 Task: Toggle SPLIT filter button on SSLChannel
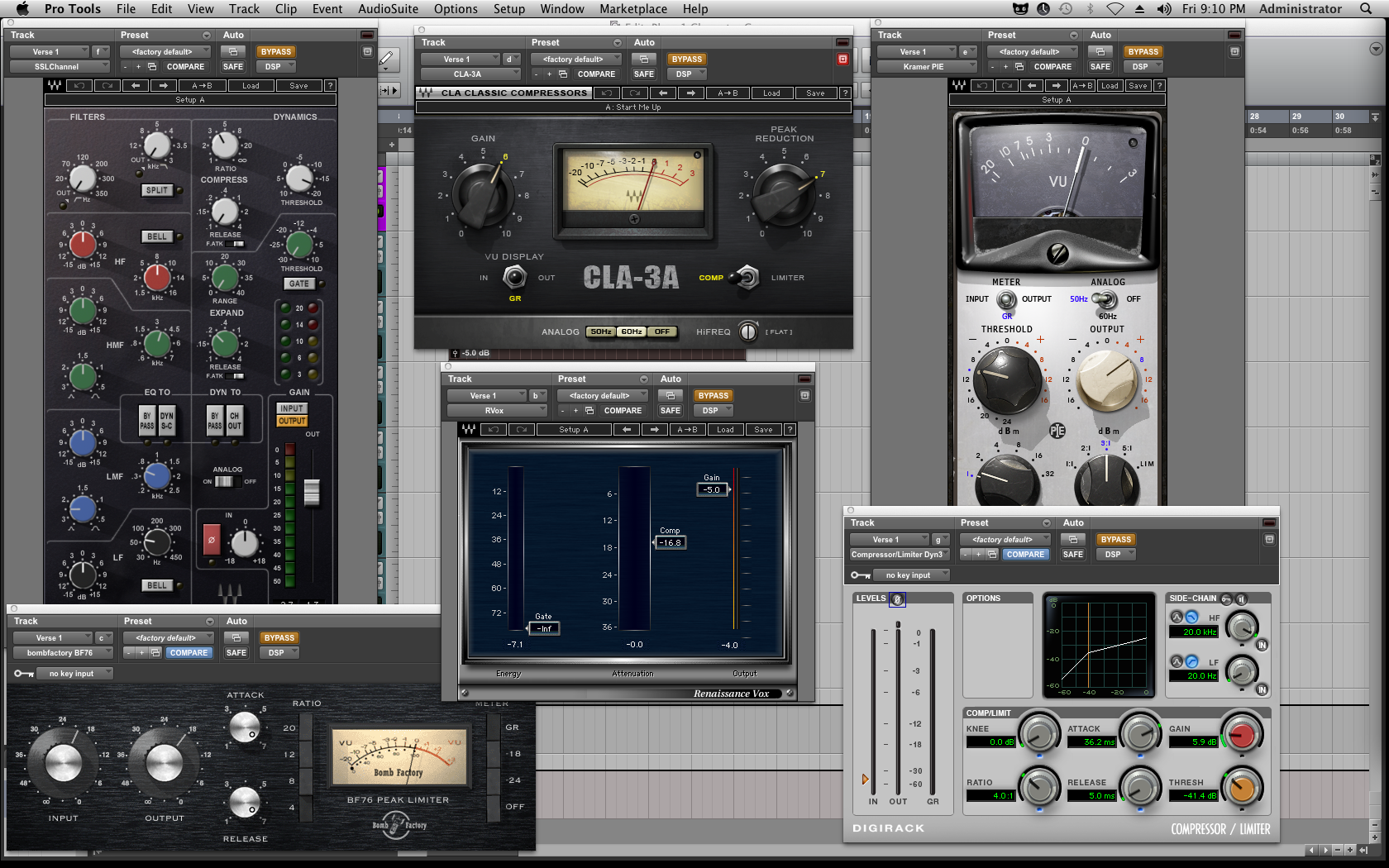[x=156, y=190]
